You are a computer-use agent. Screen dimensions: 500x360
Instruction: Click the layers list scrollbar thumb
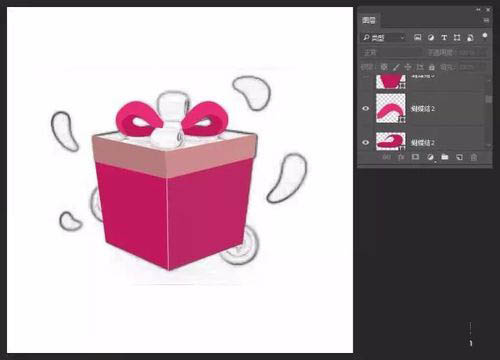(x=488, y=99)
